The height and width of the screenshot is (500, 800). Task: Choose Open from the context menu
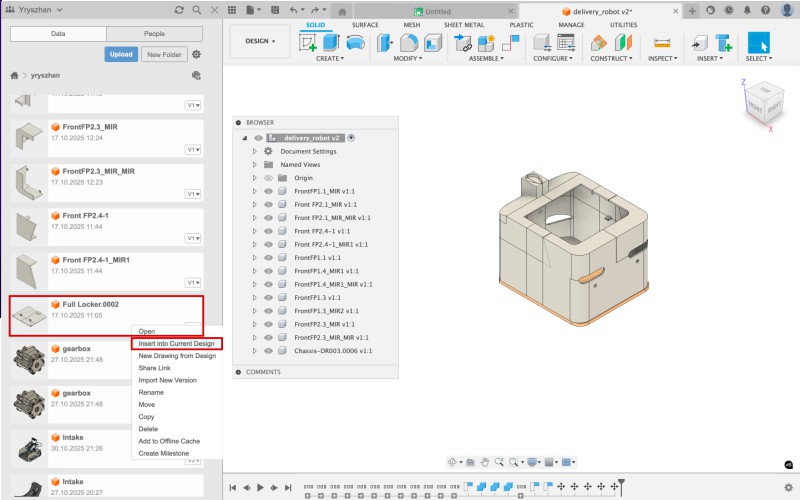point(147,331)
